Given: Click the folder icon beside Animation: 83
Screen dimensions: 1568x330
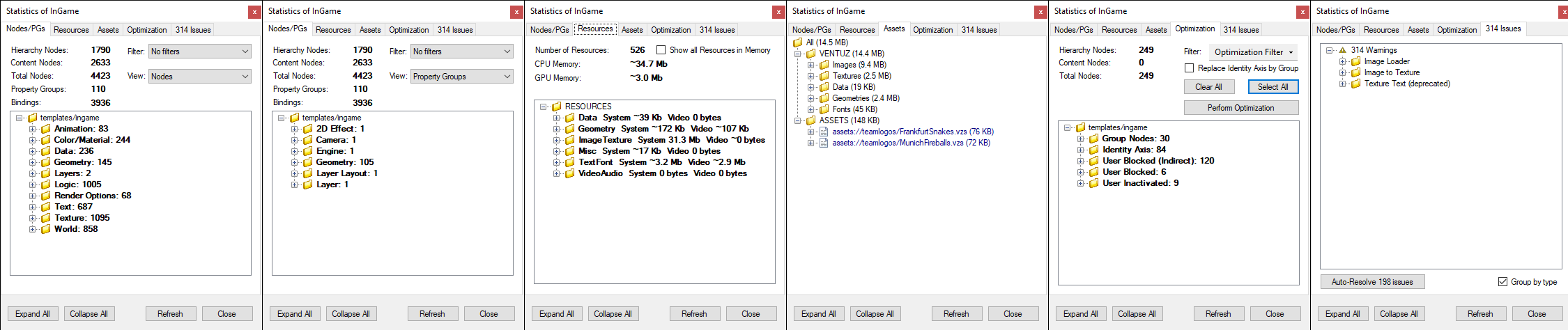Looking at the screenshot, I should (x=46, y=129).
